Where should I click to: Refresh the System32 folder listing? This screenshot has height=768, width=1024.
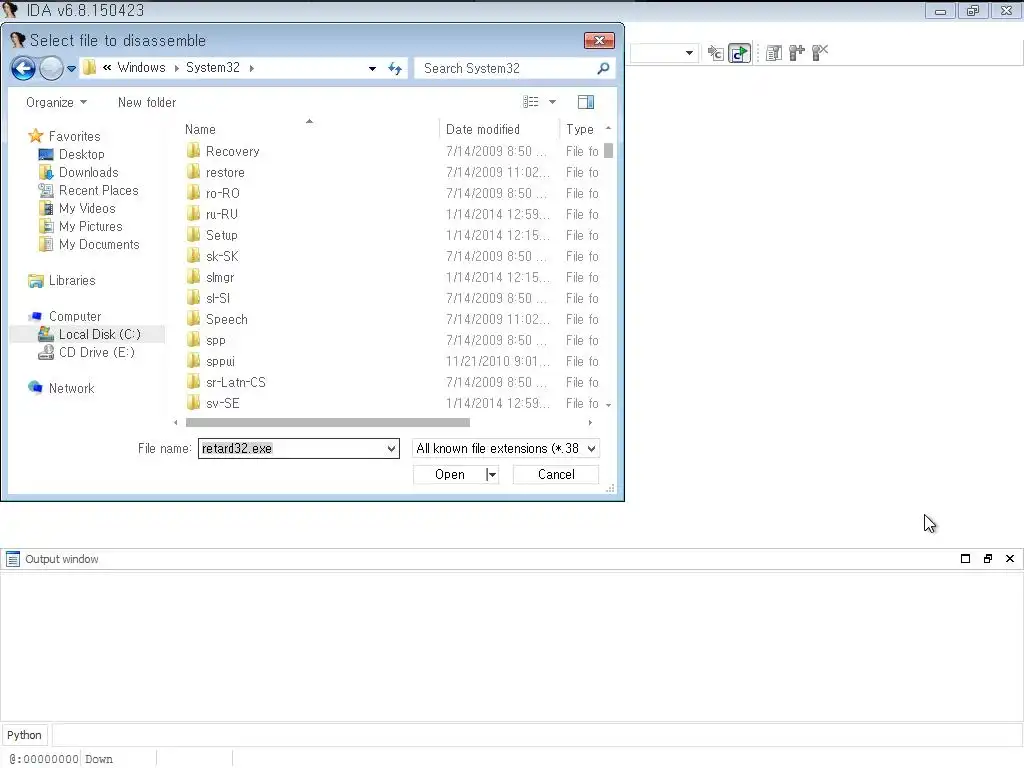395,68
